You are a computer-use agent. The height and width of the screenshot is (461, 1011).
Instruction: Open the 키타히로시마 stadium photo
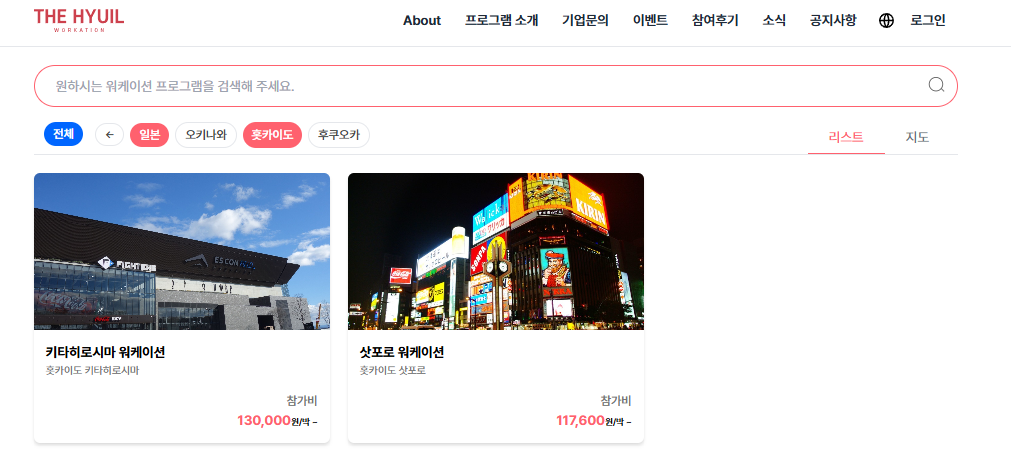coord(182,251)
